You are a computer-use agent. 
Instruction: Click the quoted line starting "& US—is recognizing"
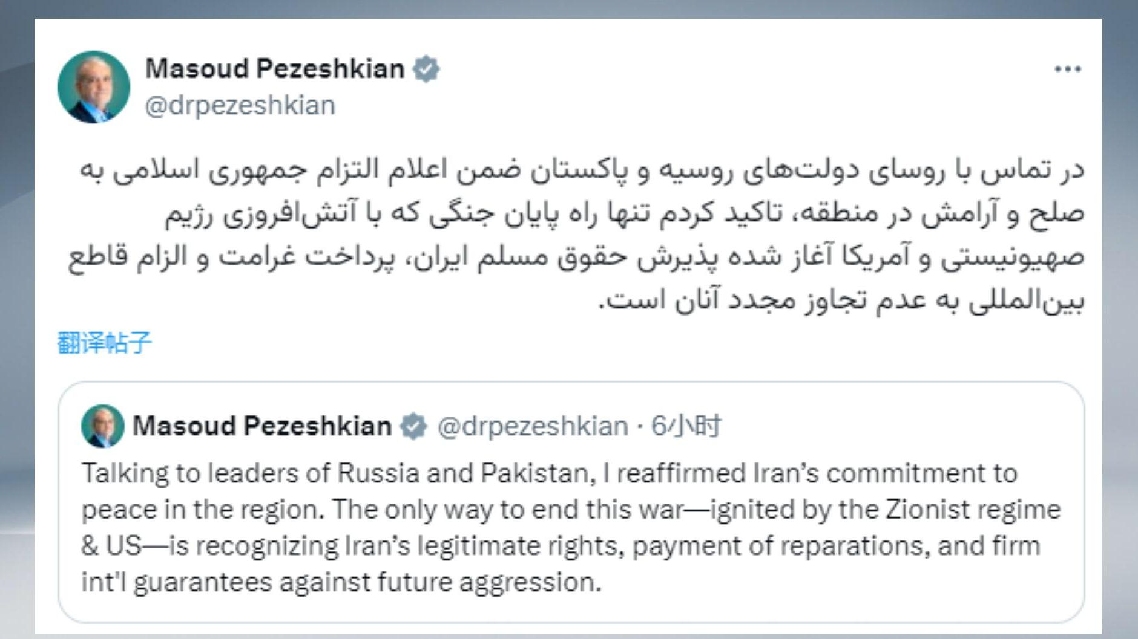coord(560,546)
